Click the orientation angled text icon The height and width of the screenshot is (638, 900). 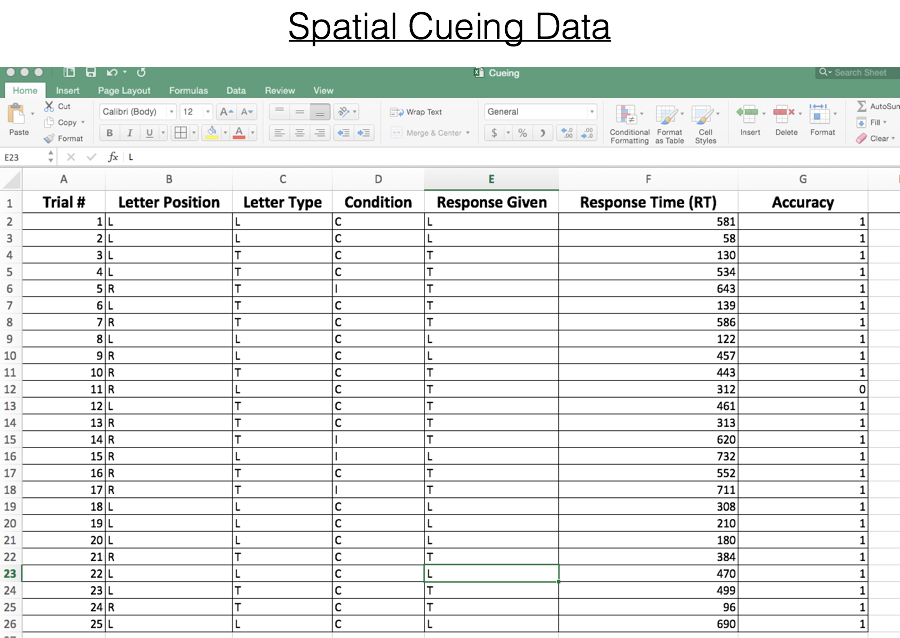(x=344, y=111)
